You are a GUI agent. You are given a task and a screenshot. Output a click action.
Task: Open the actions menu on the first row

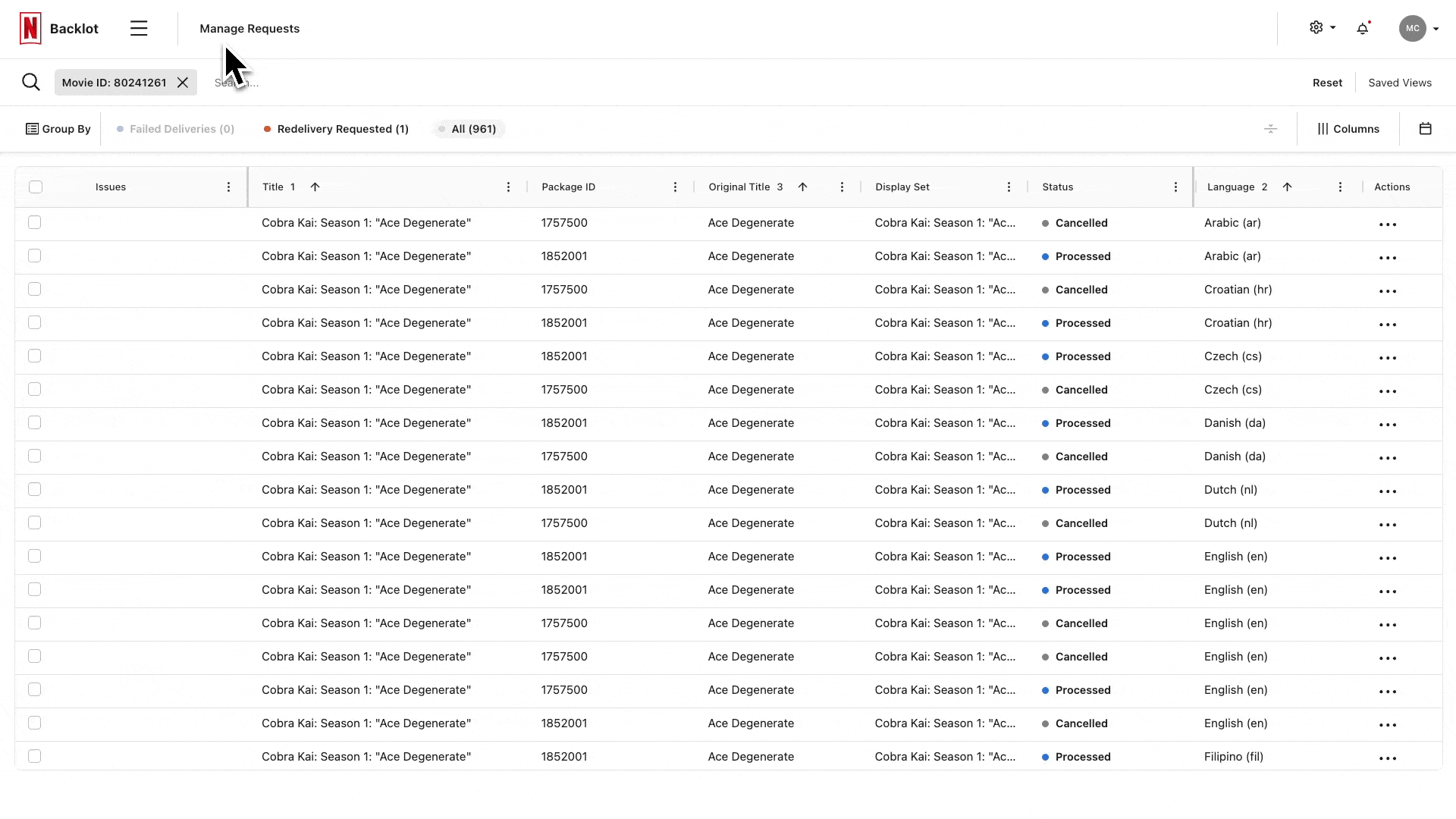click(1389, 224)
